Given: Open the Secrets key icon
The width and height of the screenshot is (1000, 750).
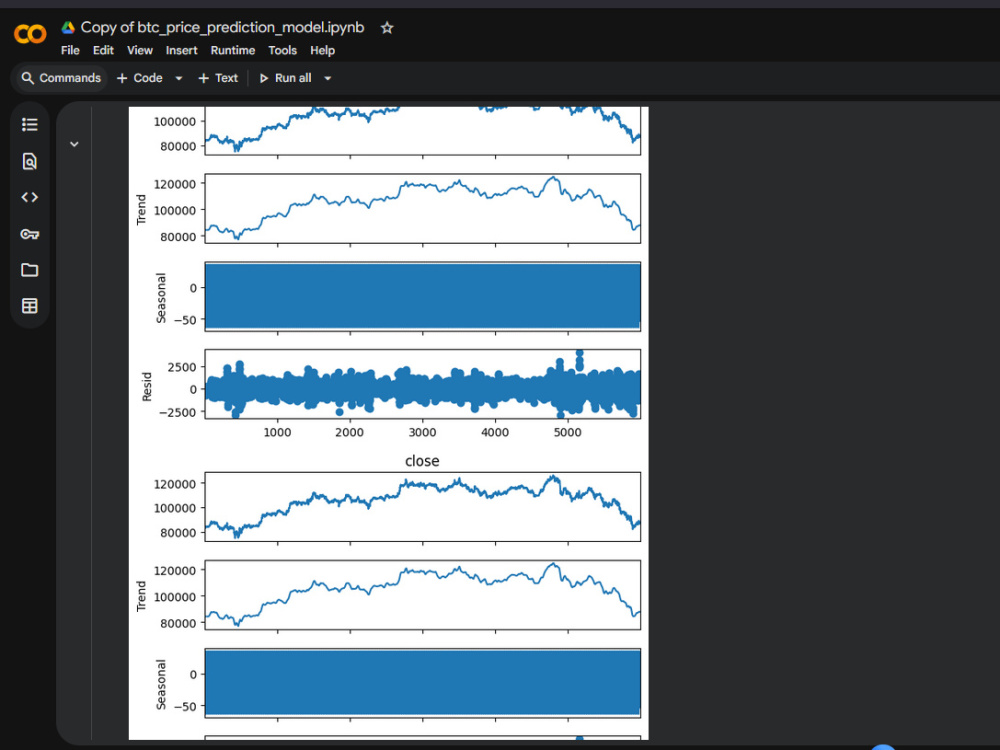Looking at the screenshot, I should point(29,234).
